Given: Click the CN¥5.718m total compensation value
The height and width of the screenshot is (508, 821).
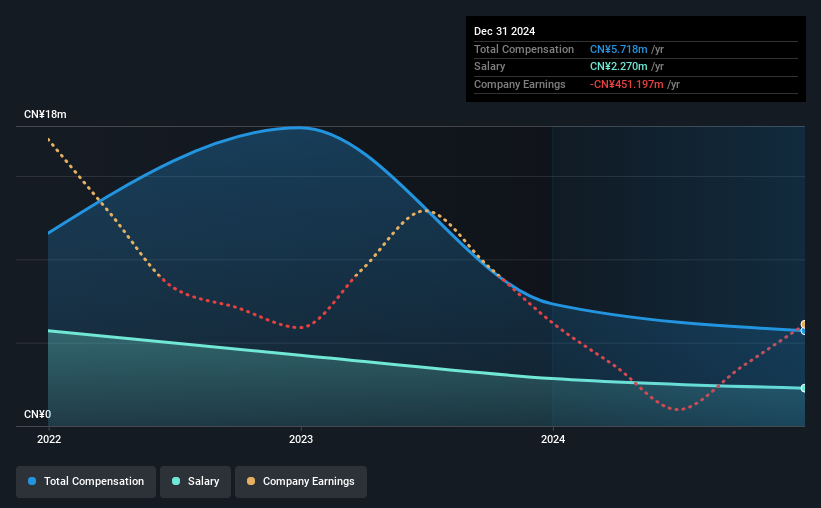Looking at the screenshot, I should coord(618,49).
